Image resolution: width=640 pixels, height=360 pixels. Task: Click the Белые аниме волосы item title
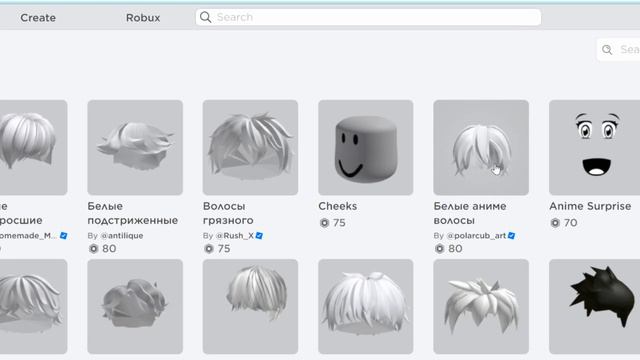pos(470,213)
